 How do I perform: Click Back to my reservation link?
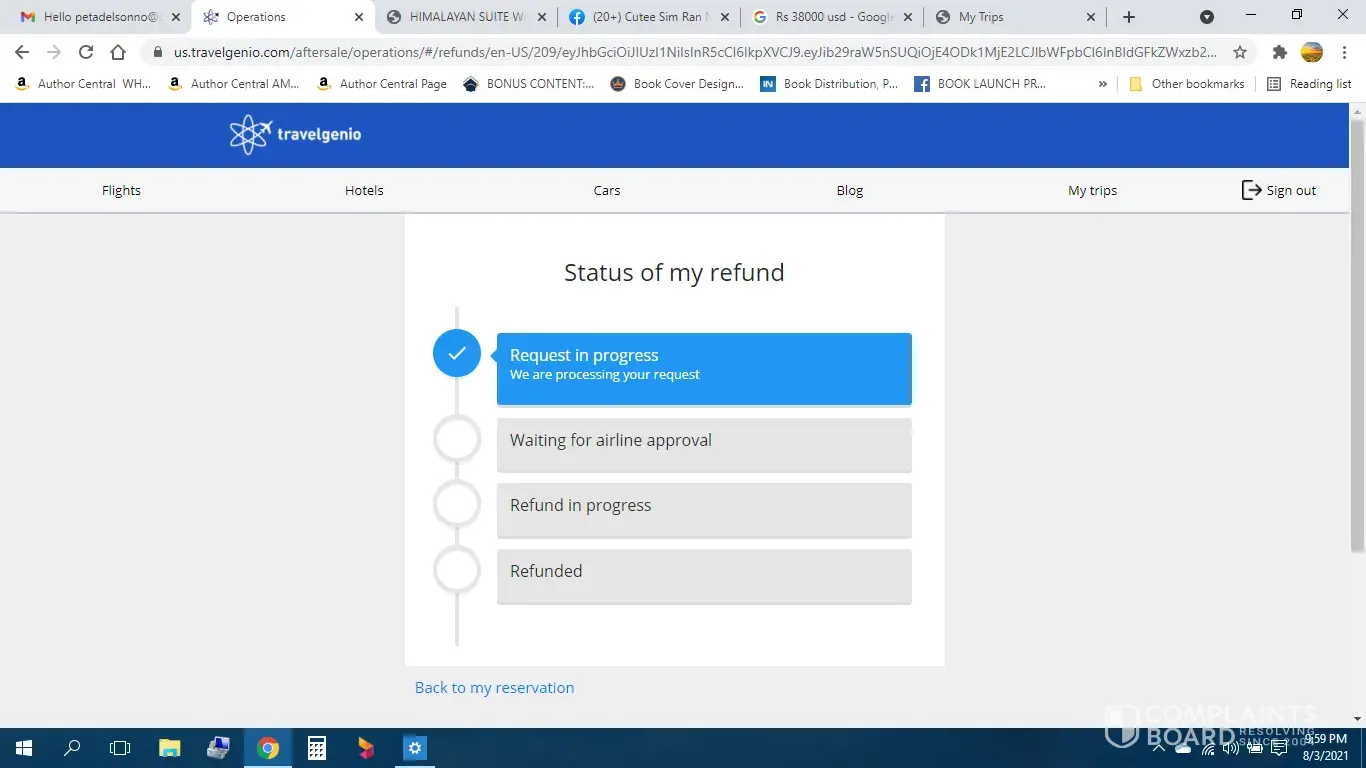point(494,687)
